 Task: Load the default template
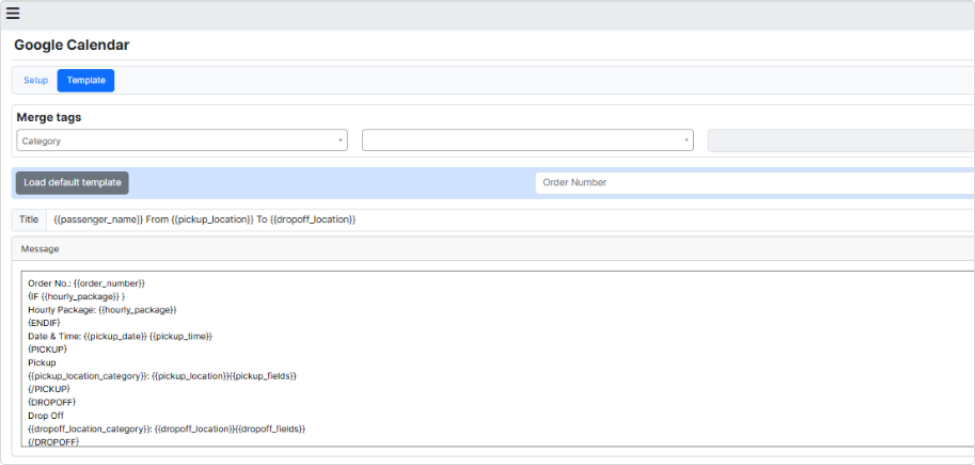tap(72, 183)
